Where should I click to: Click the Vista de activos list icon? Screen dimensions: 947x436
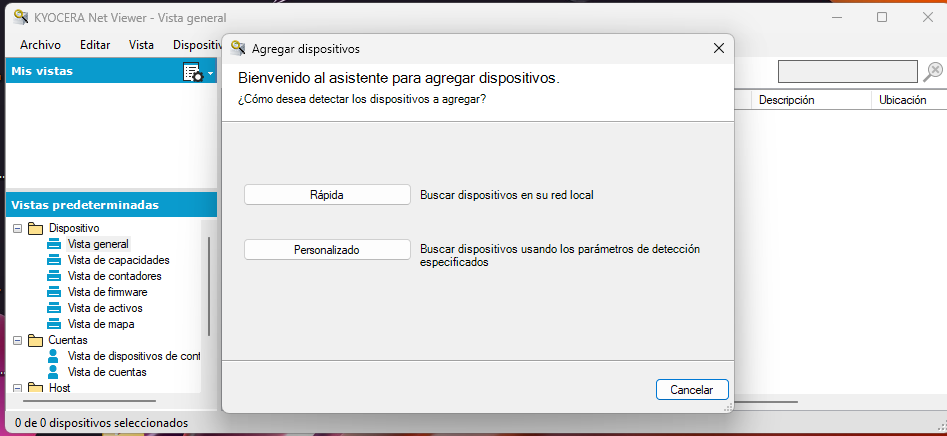coord(54,308)
